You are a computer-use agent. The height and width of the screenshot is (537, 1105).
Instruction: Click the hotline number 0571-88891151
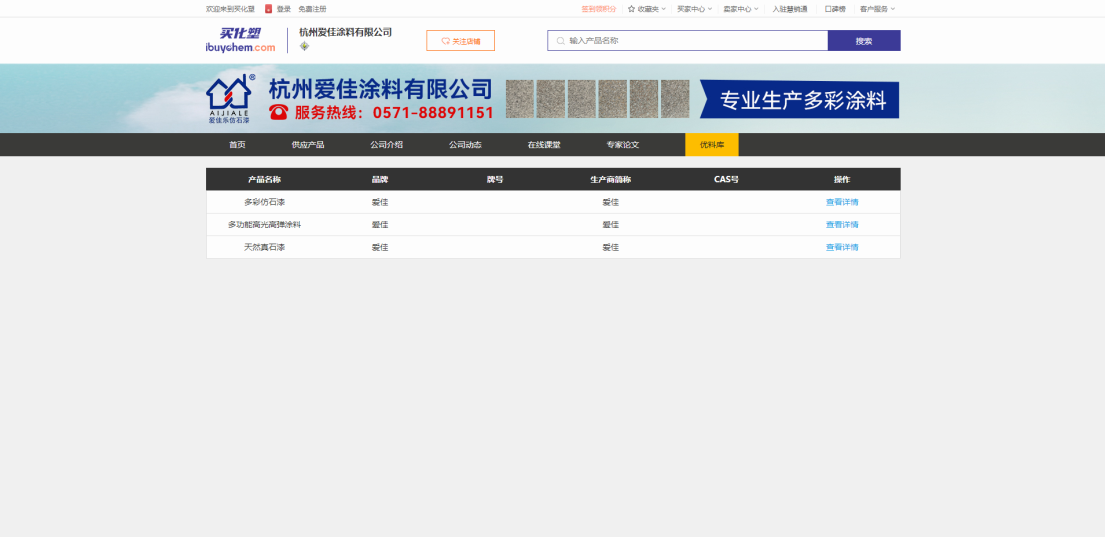433,113
